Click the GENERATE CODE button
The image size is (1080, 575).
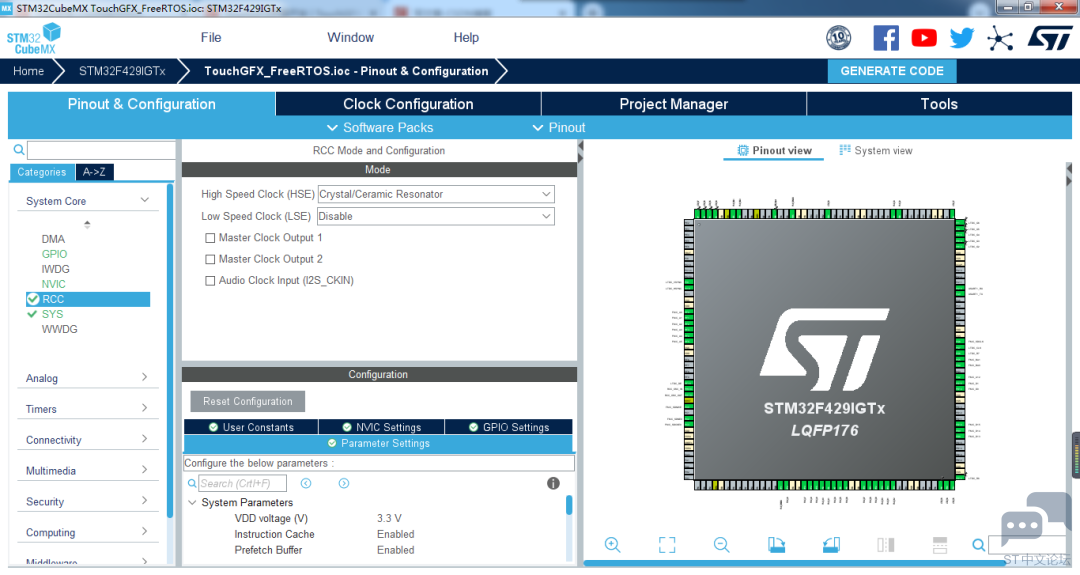[x=892, y=71]
